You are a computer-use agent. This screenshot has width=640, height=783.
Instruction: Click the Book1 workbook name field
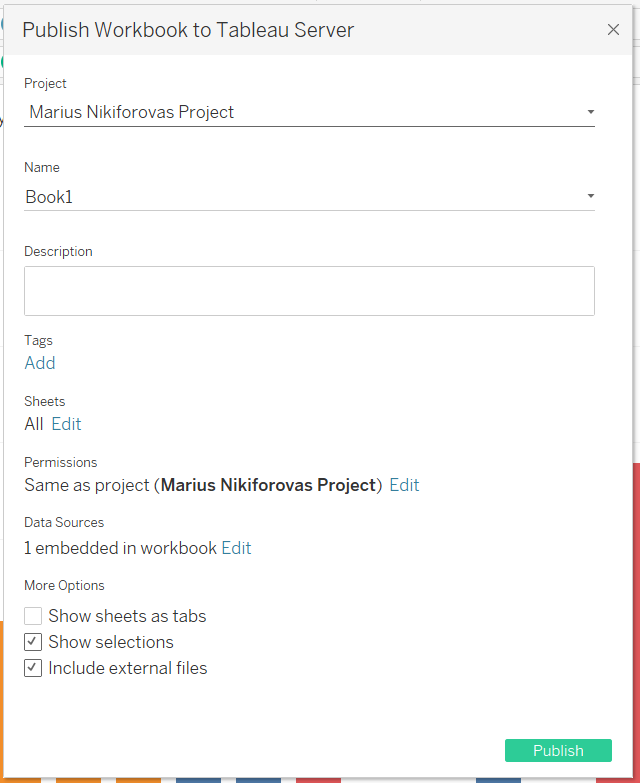pyautogui.click(x=49, y=197)
